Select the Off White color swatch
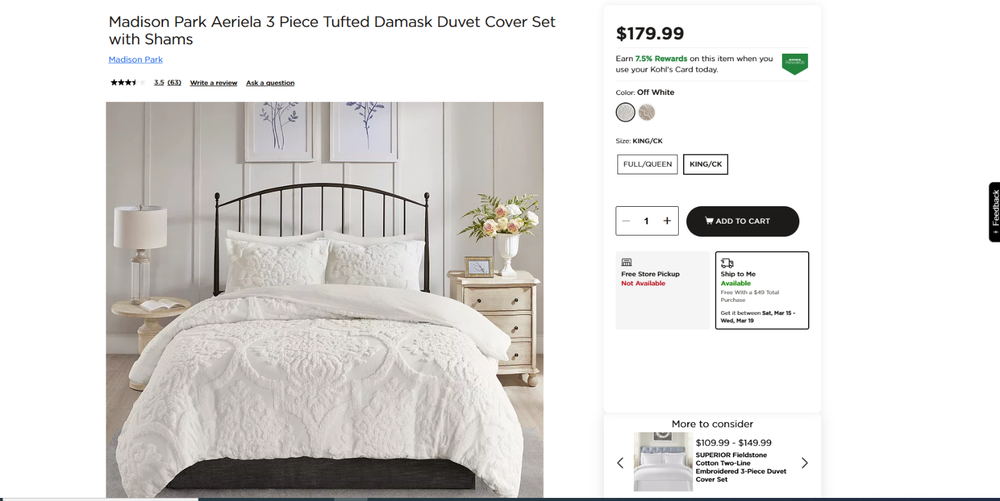The width and height of the screenshot is (1000, 501). click(x=626, y=112)
